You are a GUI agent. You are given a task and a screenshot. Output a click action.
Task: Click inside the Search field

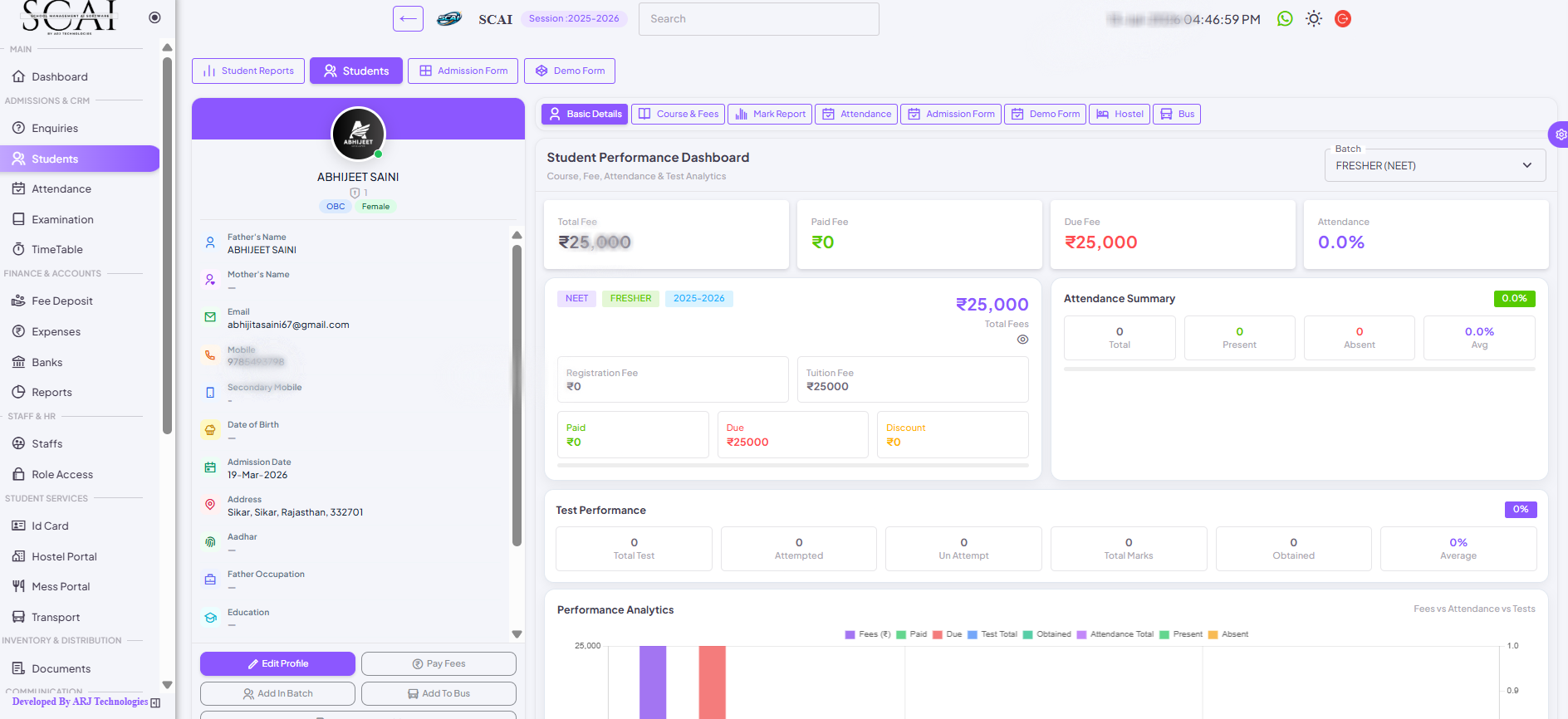point(758,19)
